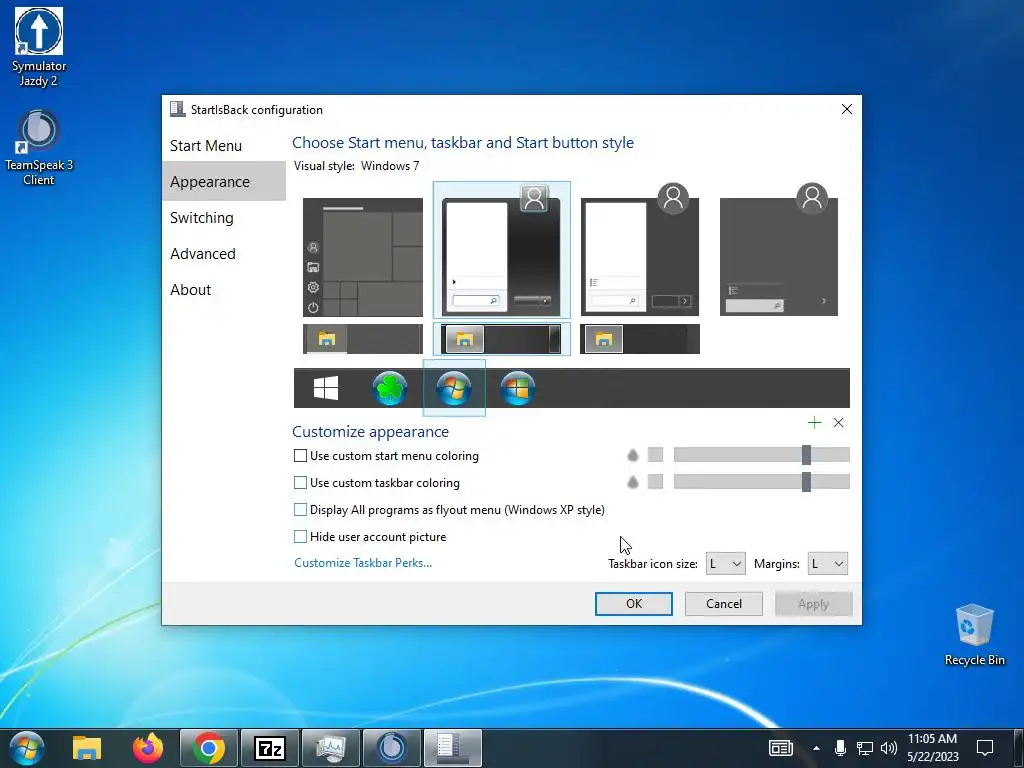Click the taskbar color swatch
This screenshot has width=1024, height=768.
tap(655, 481)
